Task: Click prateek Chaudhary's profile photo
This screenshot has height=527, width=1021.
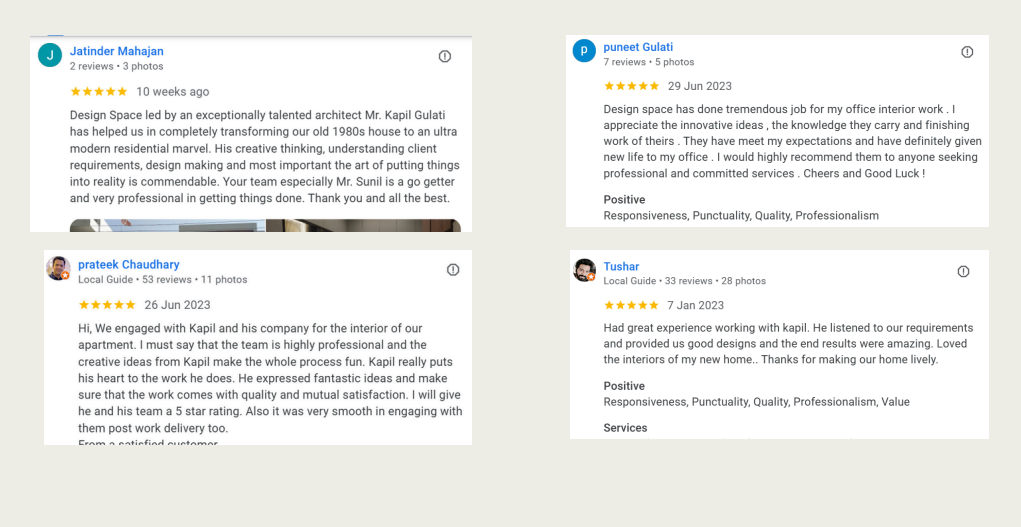Action: [x=58, y=268]
